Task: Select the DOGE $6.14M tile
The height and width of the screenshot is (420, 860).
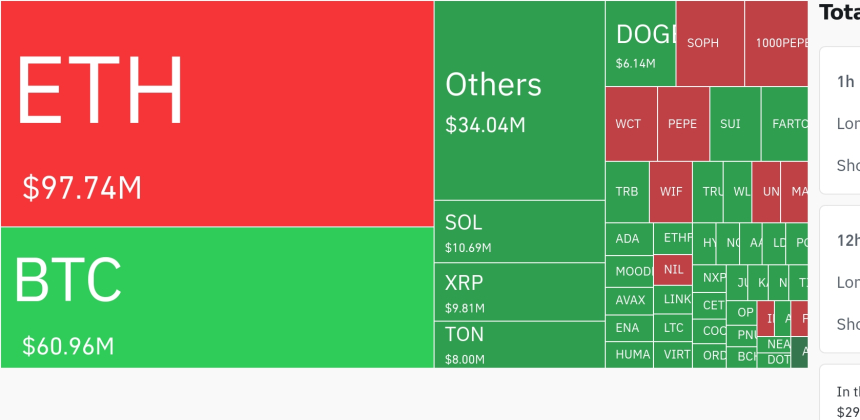Action: tap(641, 43)
